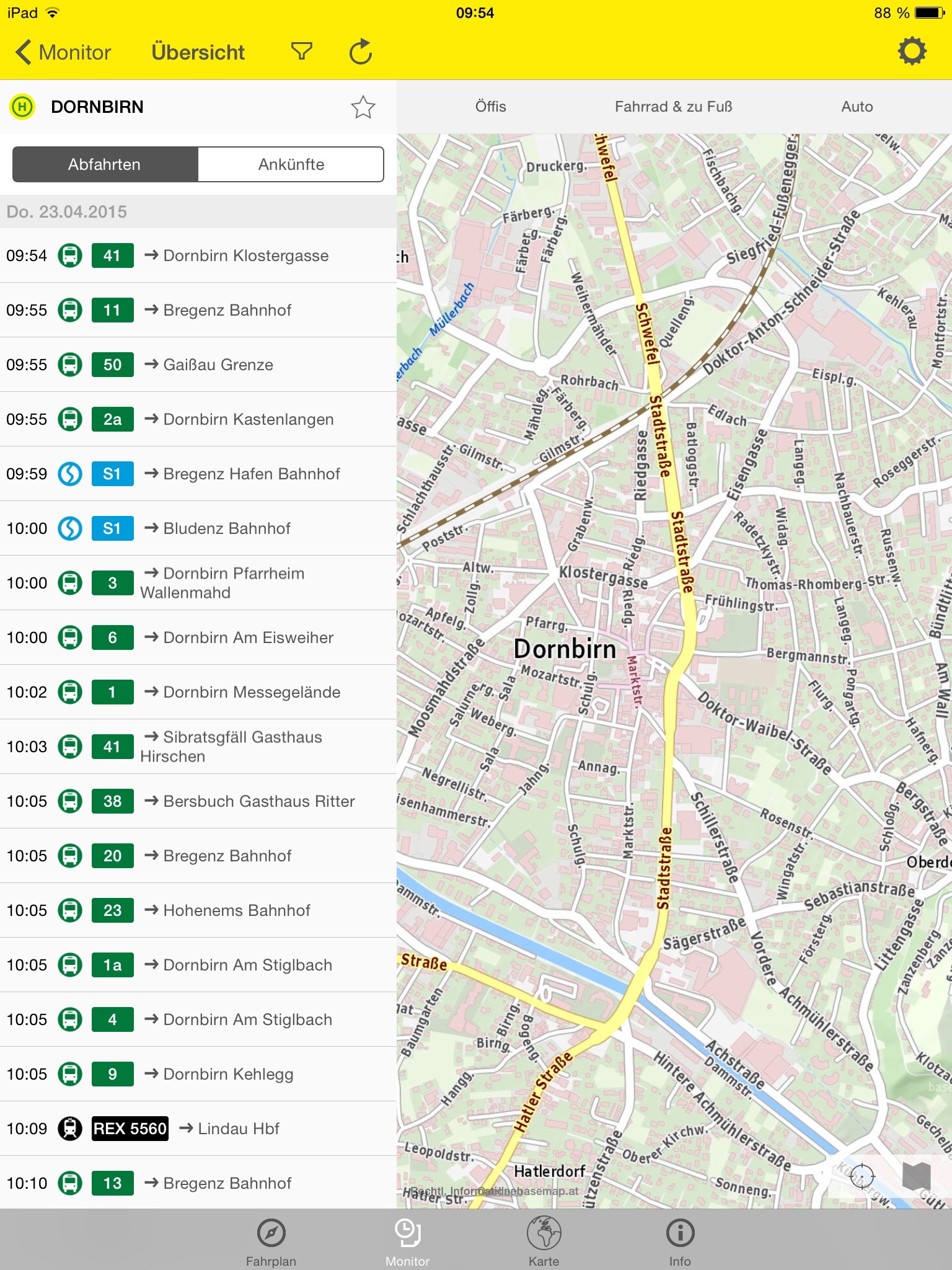Open Monitor in bottom bar
The width and height of the screenshot is (952, 1270).
tap(408, 1241)
